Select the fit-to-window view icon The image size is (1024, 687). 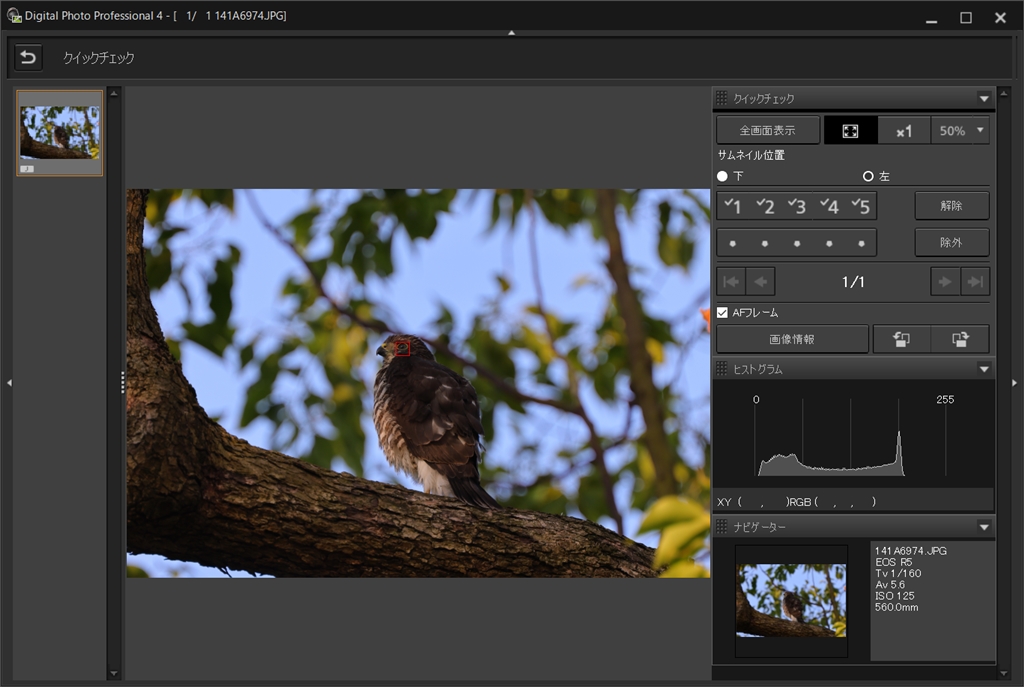click(x=850, y=131)
